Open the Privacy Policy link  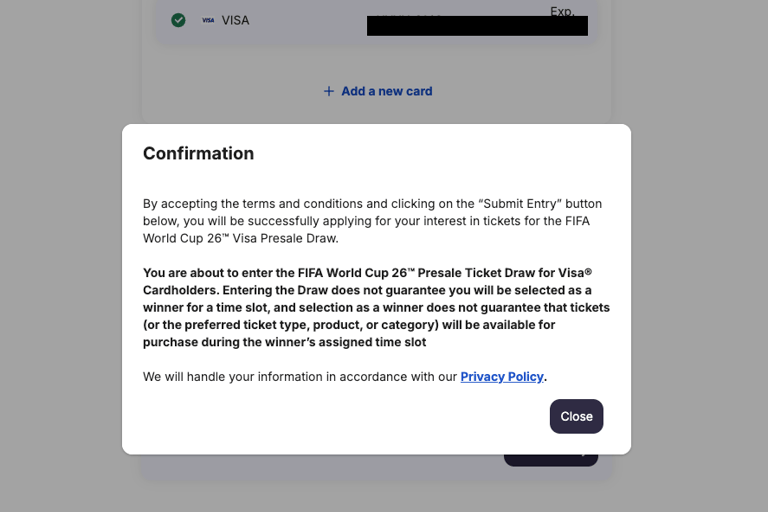tap(502, 377)
